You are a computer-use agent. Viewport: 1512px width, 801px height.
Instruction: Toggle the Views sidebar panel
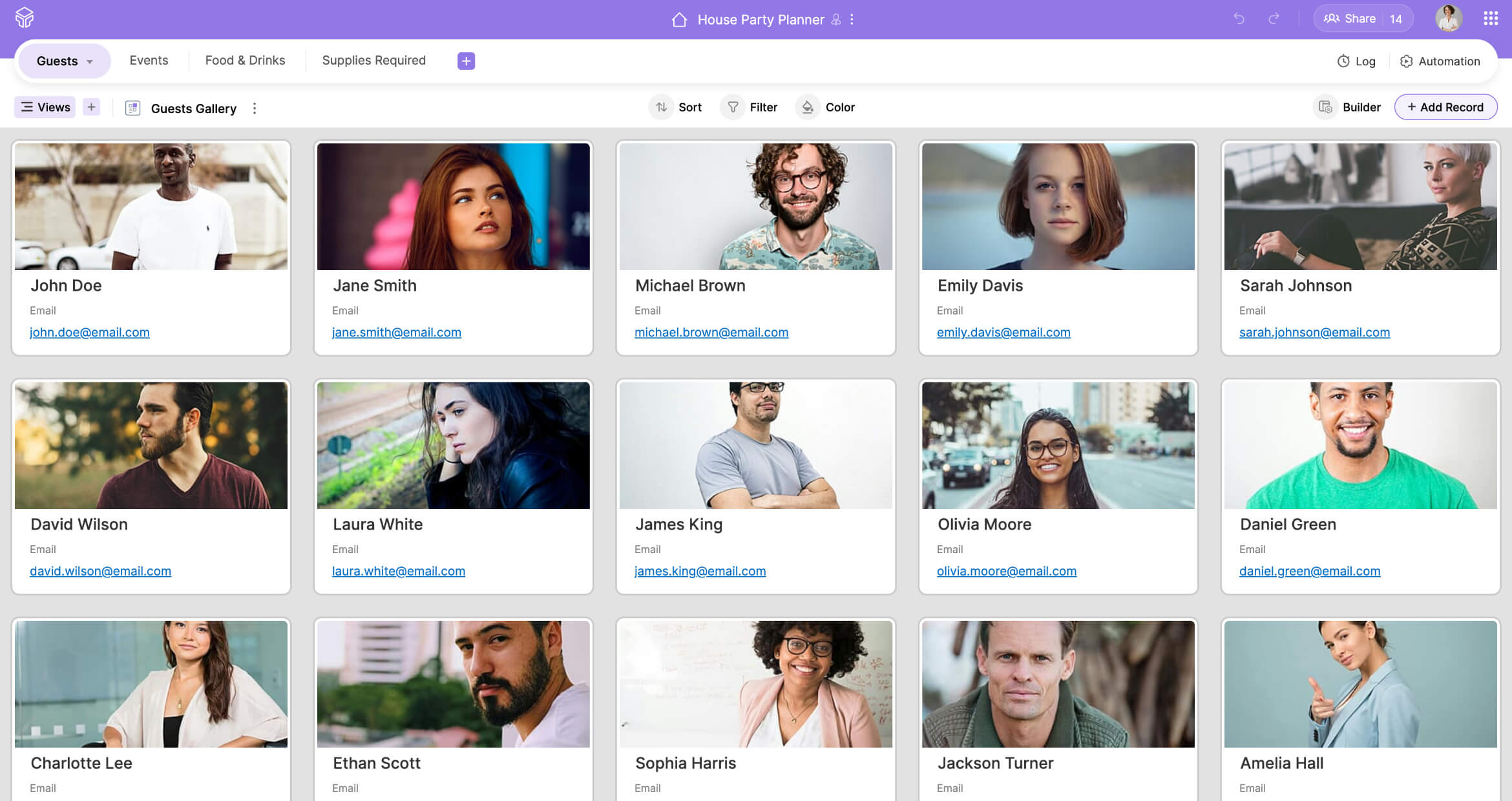click(x=45, y=107)
